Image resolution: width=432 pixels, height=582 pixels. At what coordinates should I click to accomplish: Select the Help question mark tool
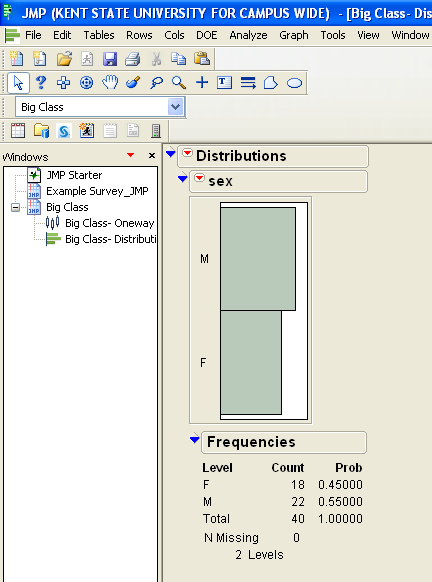41,82
